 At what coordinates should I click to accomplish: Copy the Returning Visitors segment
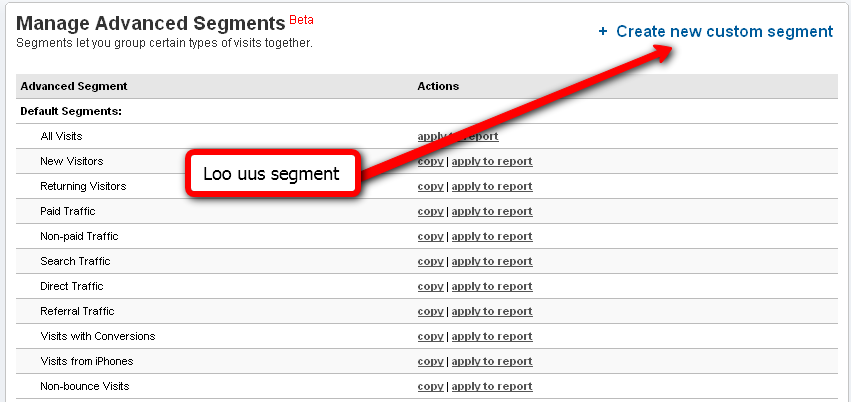(x=430, y=186)
